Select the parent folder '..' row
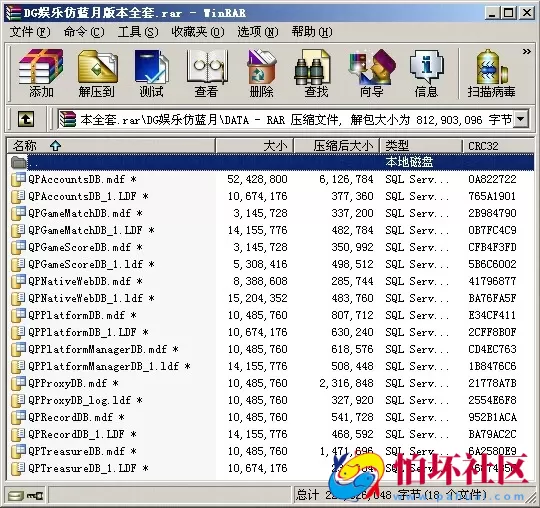Viewport: 540px width, 508px height. (271, 162)
